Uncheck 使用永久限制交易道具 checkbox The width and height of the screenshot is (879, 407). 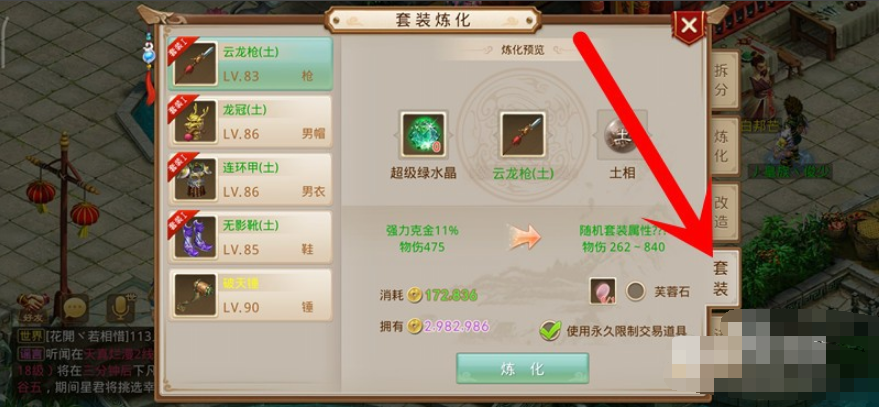click(x=550, y=330)
